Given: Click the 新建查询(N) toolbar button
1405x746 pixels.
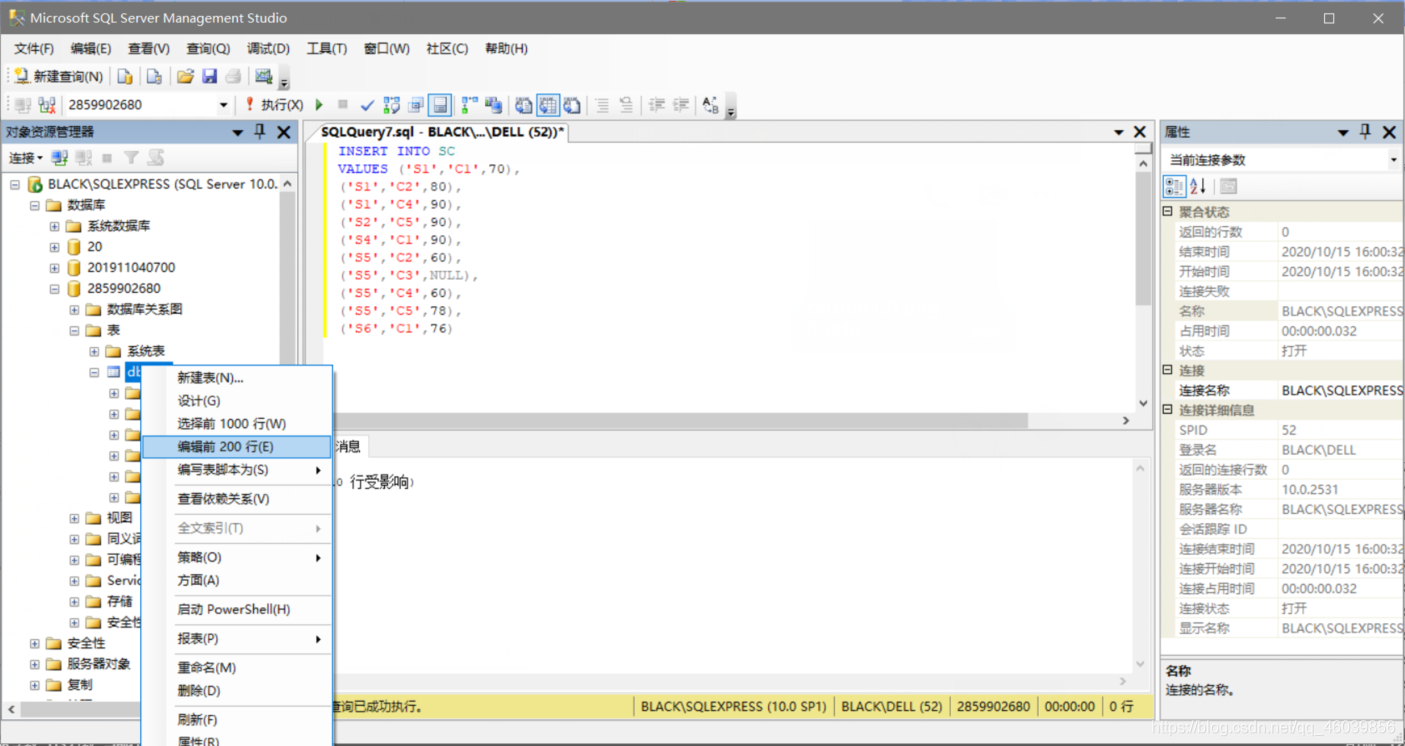Looking at the screenshot, I should coord(58,76).
